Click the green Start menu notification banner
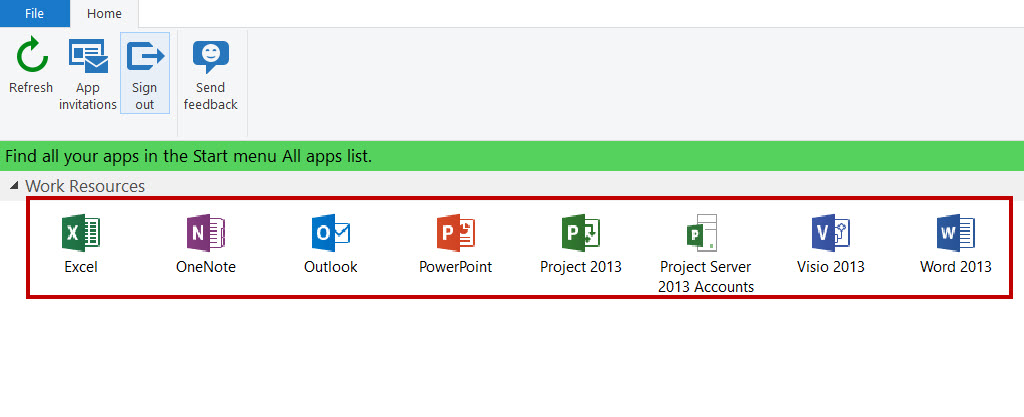Image resolution: width=1024 pixels, height=417 pixels. (x=512, y=156)
